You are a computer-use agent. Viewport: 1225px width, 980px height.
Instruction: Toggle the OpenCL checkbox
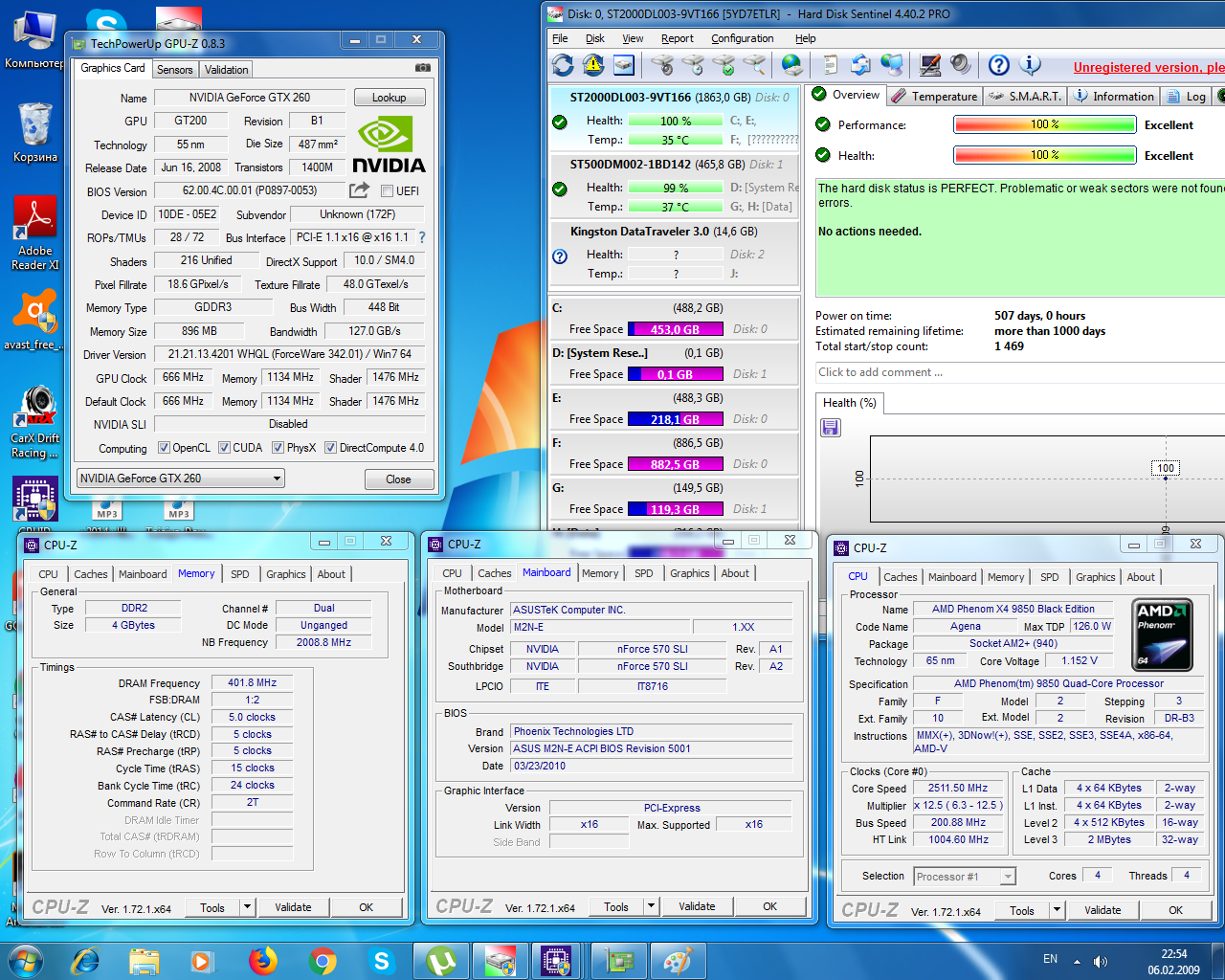164,448
